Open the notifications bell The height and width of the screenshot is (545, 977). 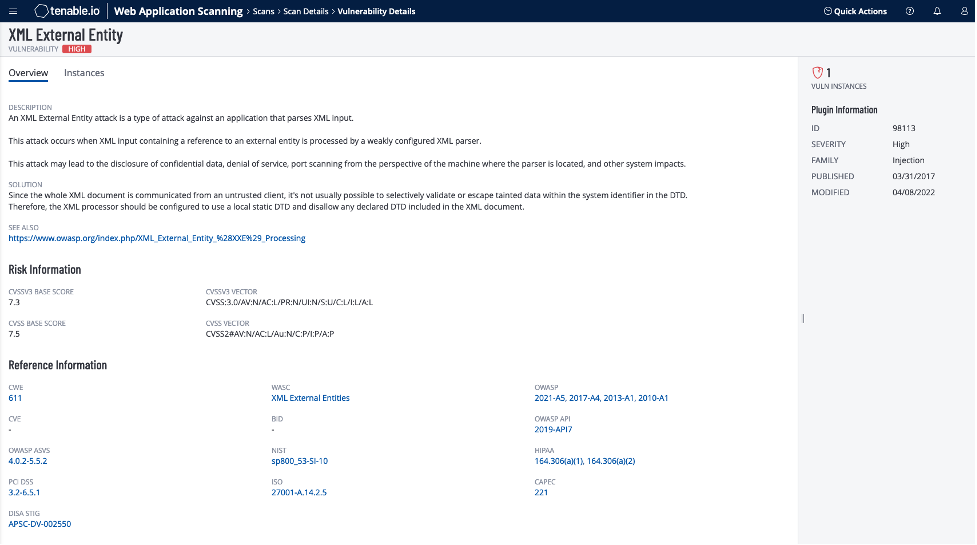[x=936, y=11]
